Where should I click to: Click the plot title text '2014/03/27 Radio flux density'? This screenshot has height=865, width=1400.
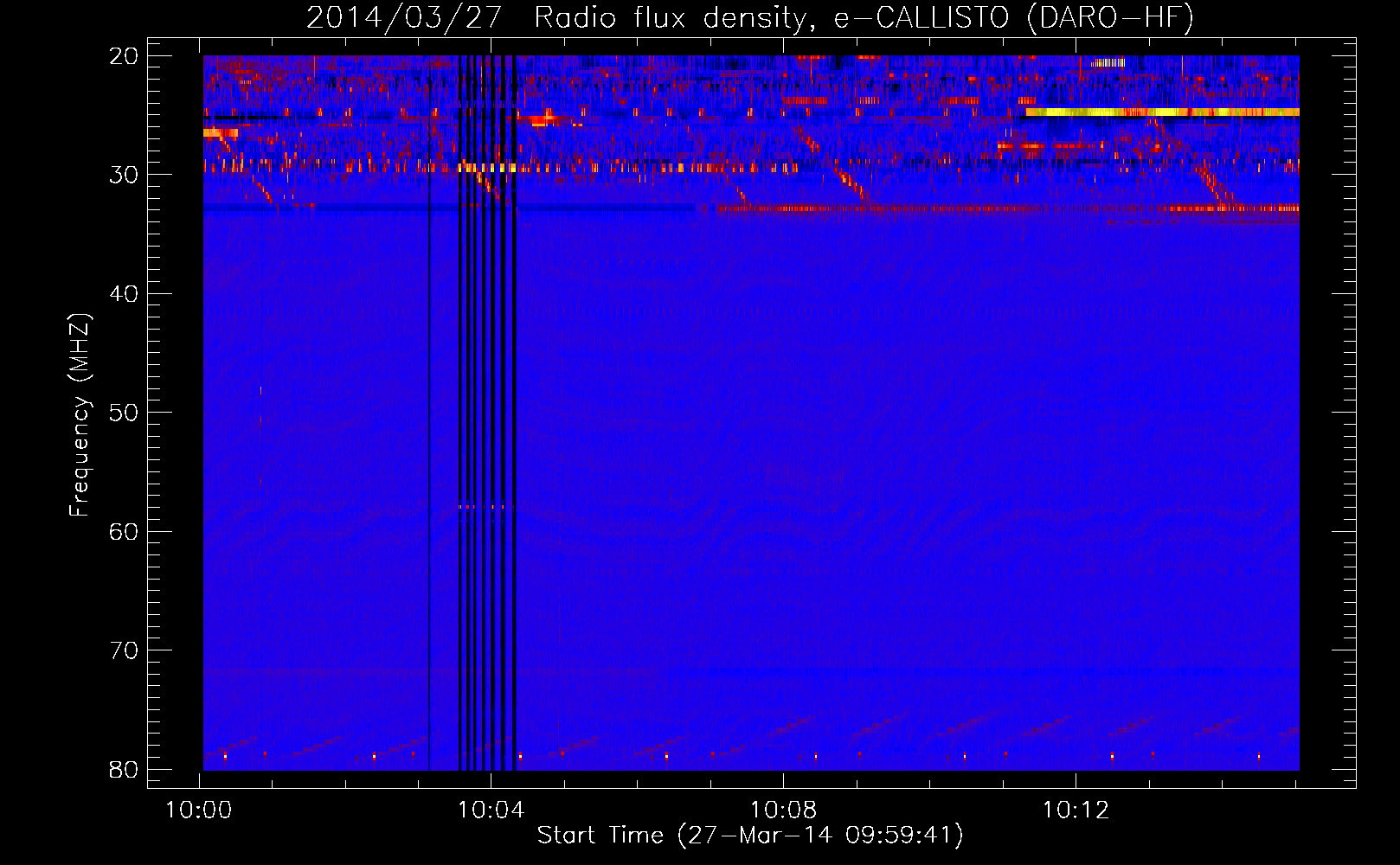(x=560, y=18)
